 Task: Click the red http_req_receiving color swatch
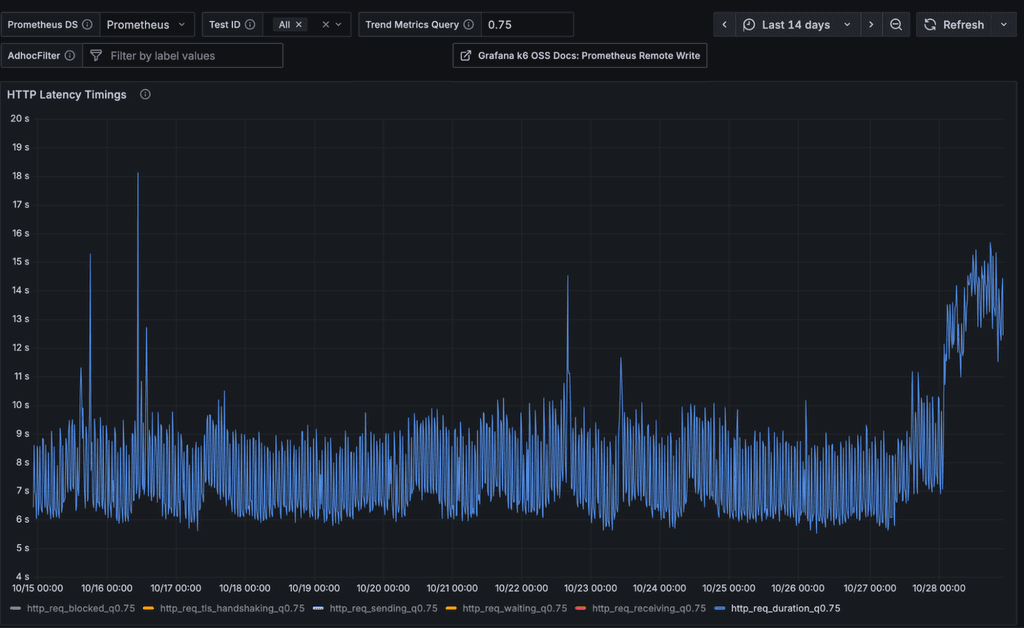click(x=581, y=608)
